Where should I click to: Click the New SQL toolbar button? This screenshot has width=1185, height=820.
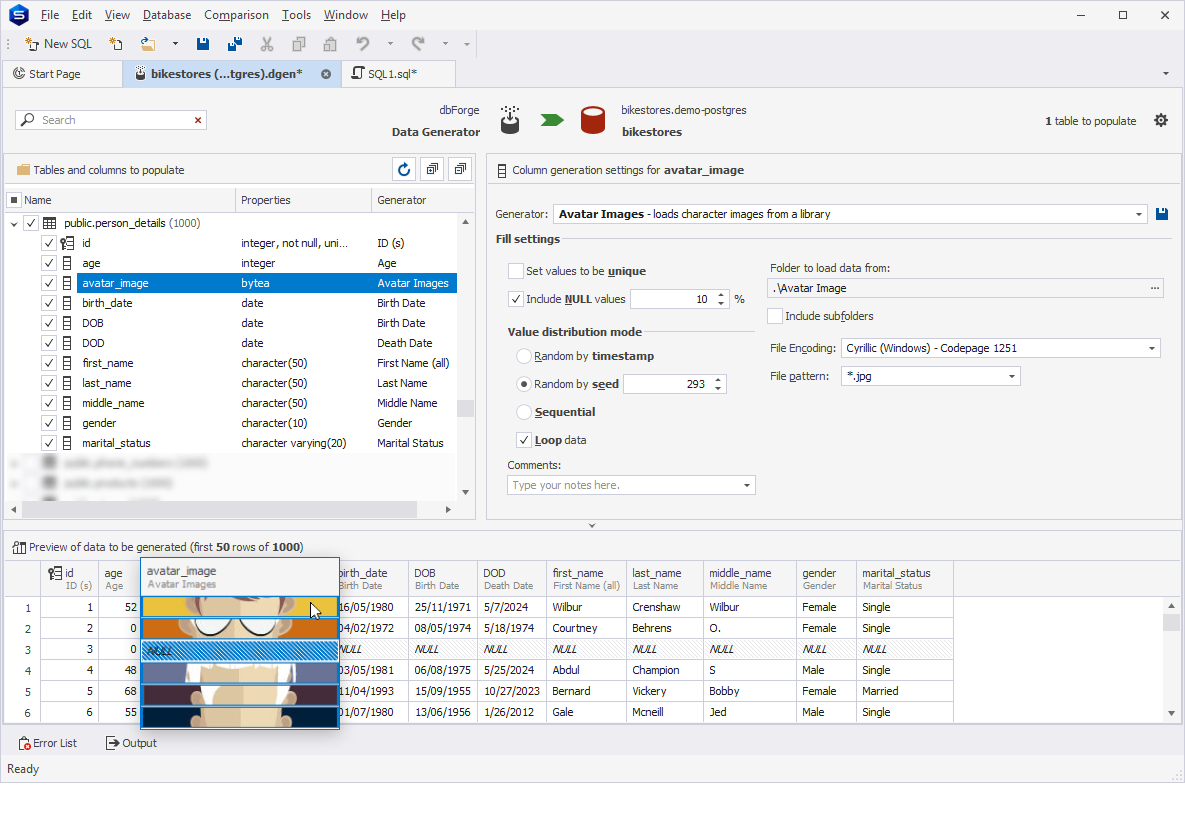click(x=58, y=44)
